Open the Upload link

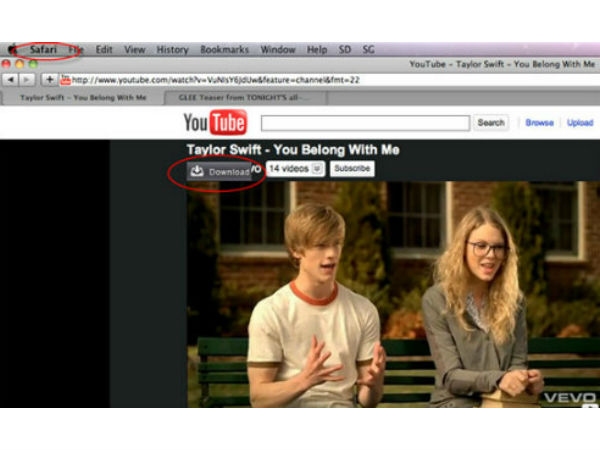[580, 123]
